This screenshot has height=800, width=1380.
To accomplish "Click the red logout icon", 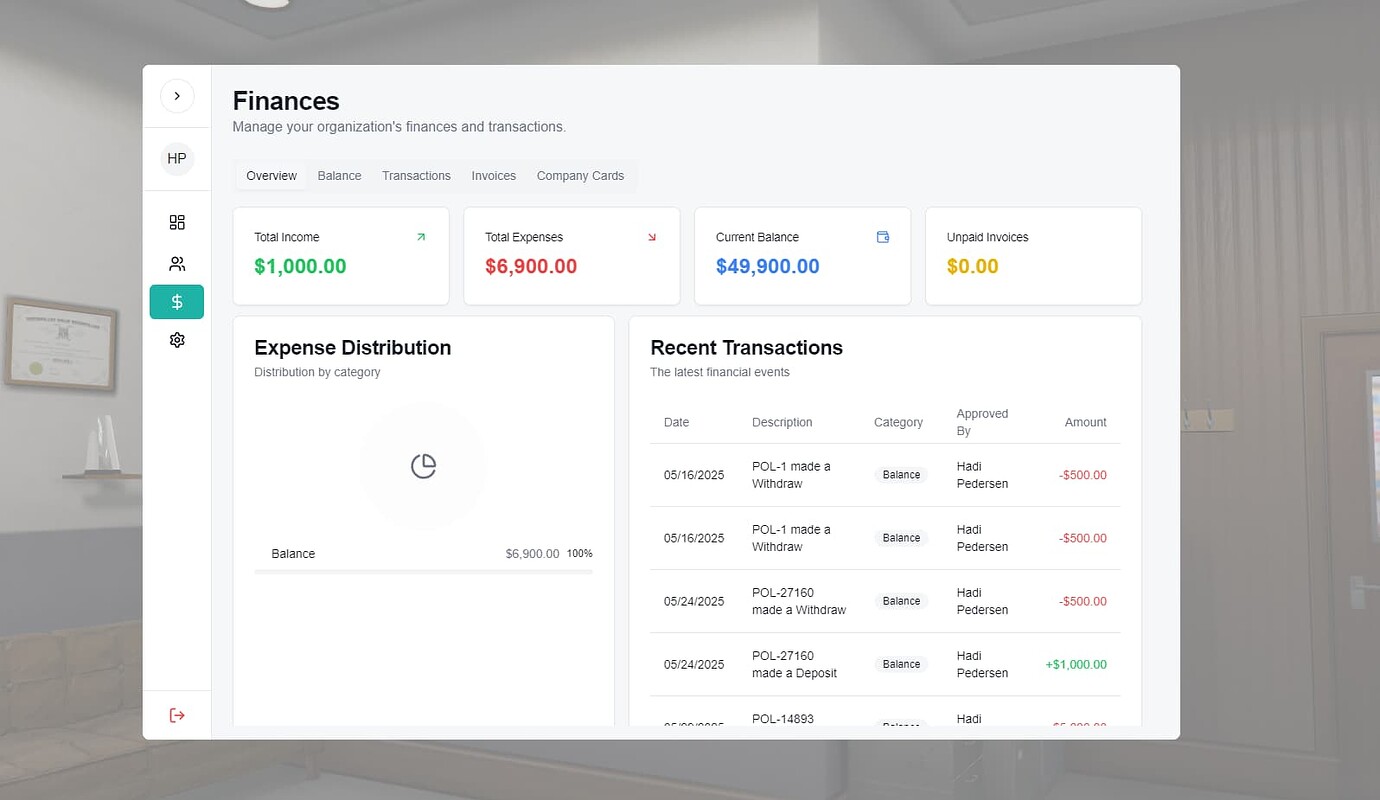I will 177,715.
